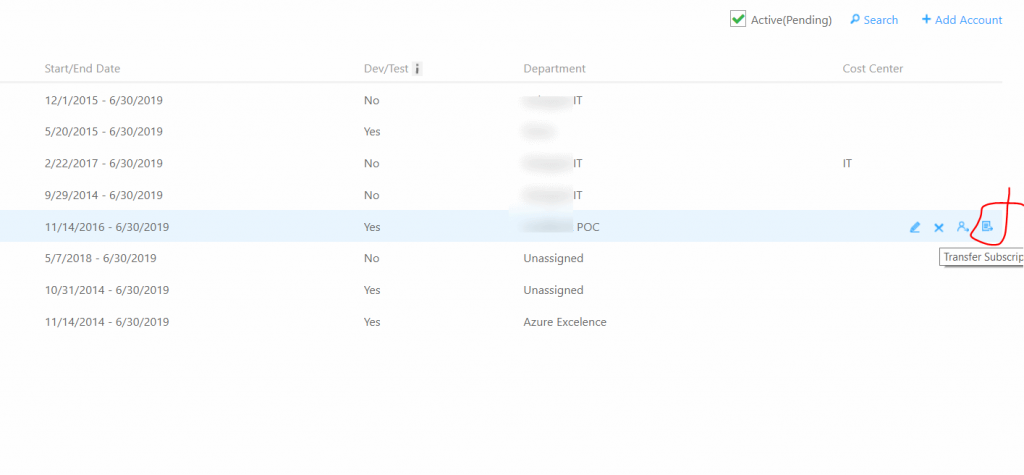Click the pencil edit icon in the POC row
1024x475 pixels.
[914, 228]
